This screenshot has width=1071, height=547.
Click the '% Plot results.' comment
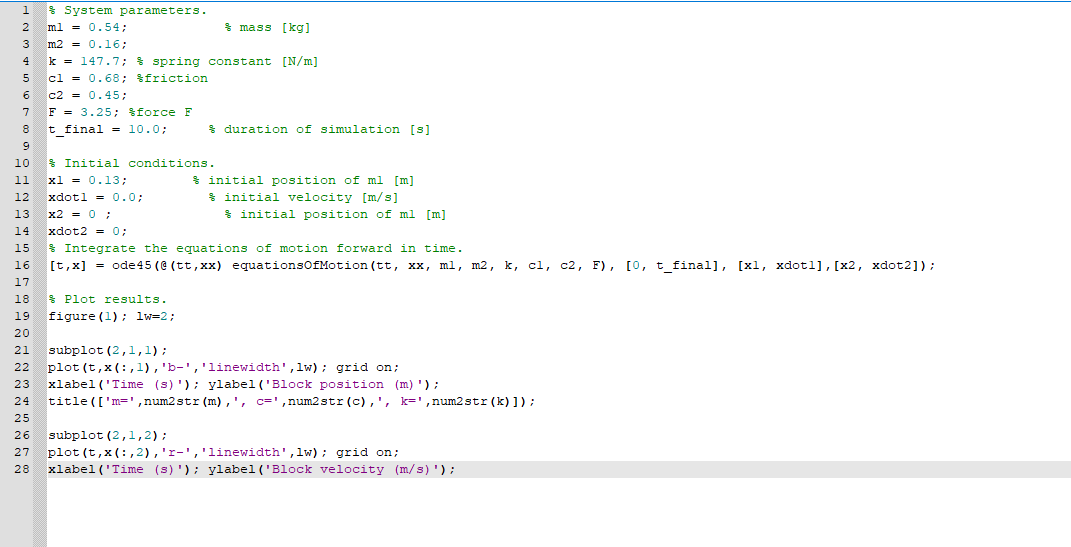(107, 299)
